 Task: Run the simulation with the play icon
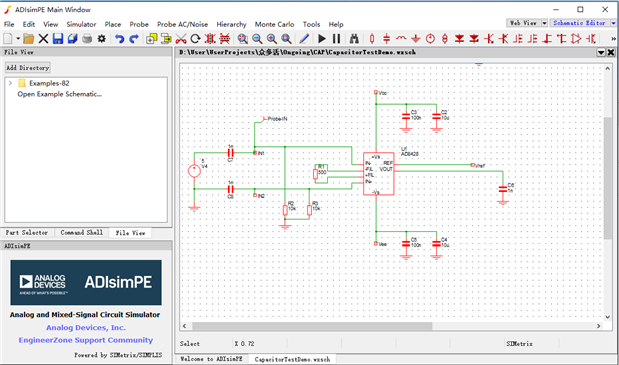coord(322,39)
